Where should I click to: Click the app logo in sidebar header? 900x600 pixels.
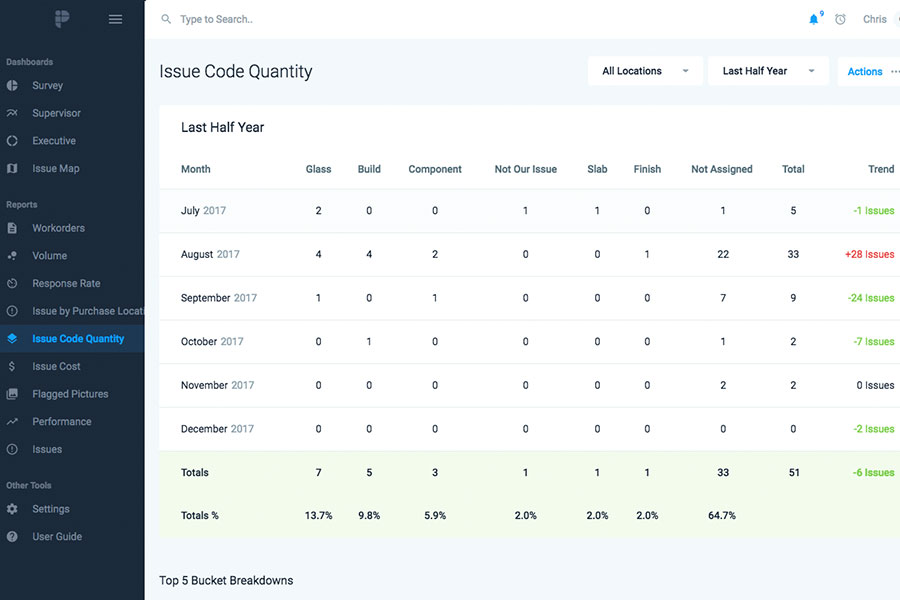click(61, 19)
